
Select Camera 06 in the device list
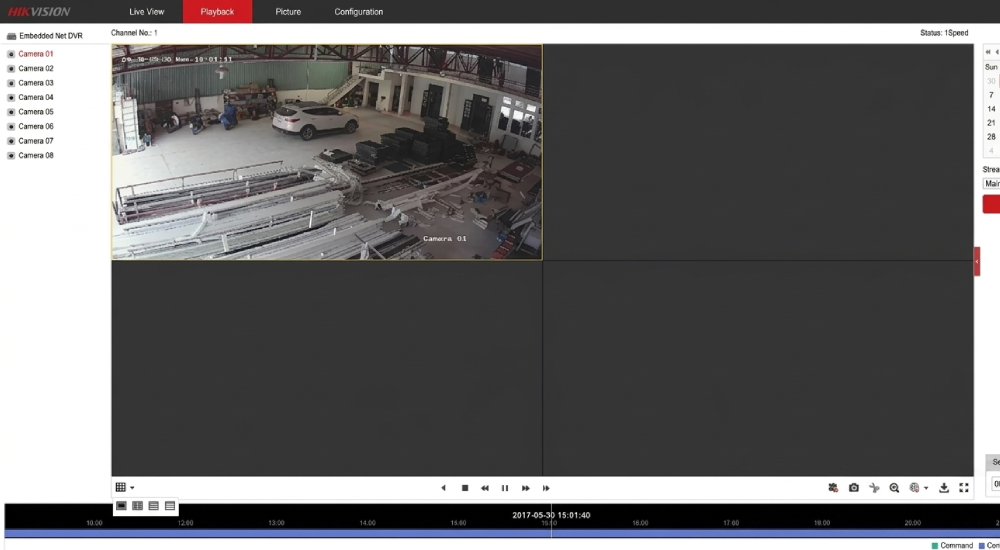click(36, 126)
